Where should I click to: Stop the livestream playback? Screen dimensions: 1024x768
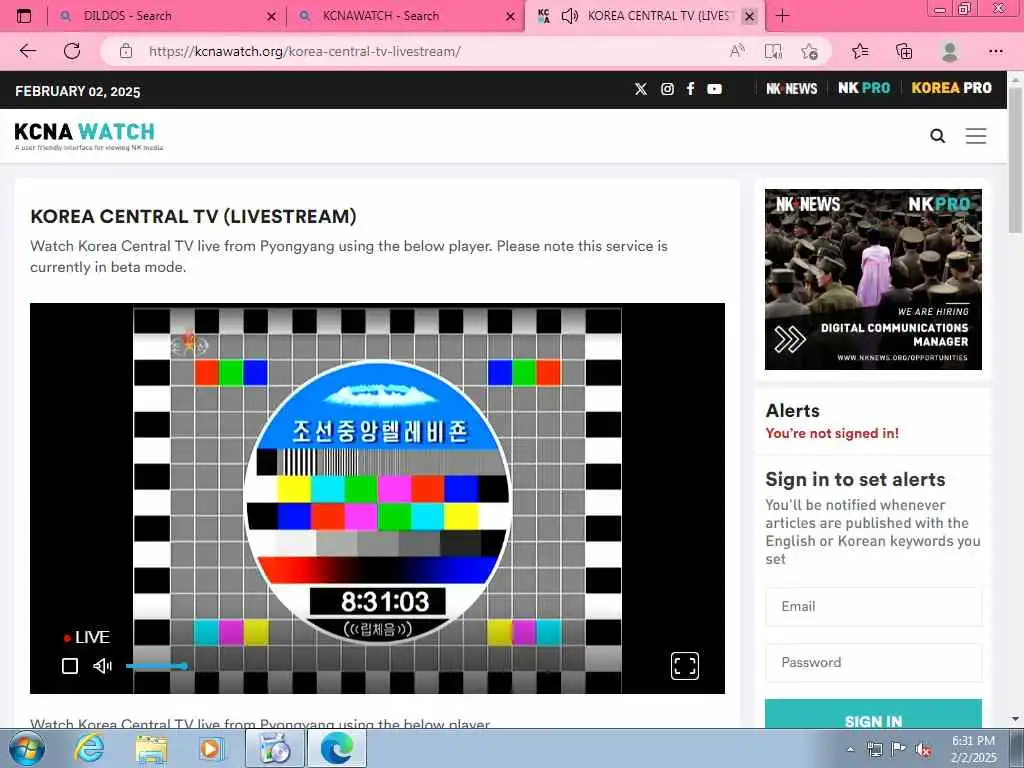point(70,666)
